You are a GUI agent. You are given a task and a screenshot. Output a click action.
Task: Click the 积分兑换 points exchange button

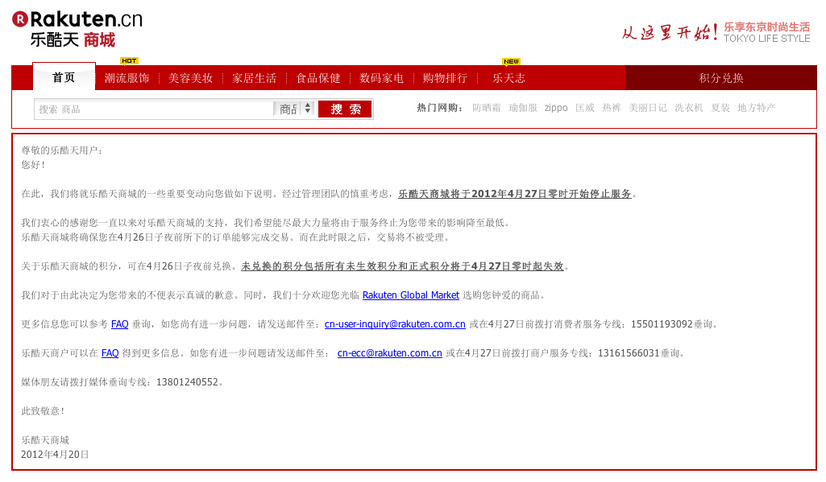click(721, 78)
